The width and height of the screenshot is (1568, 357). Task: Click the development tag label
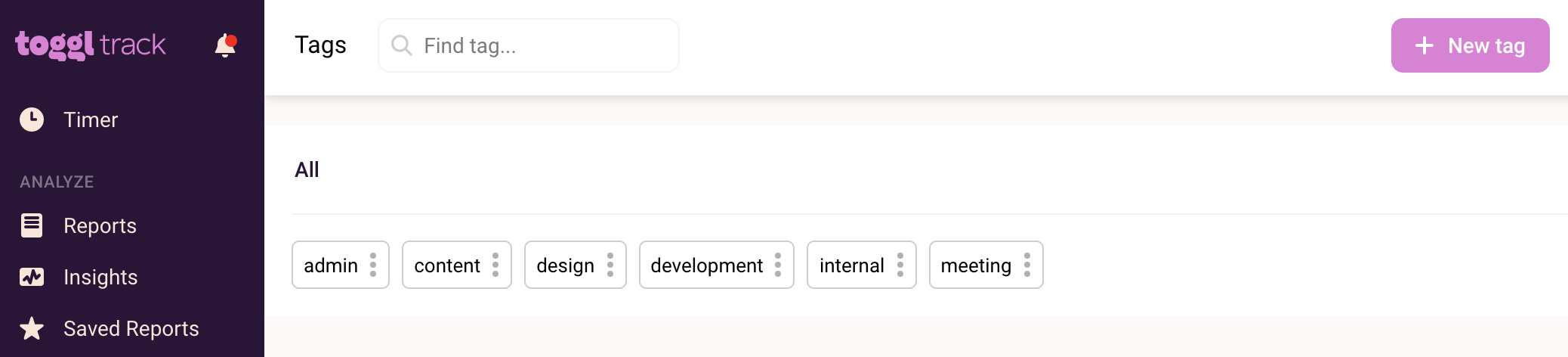click(x=706, y=265)
